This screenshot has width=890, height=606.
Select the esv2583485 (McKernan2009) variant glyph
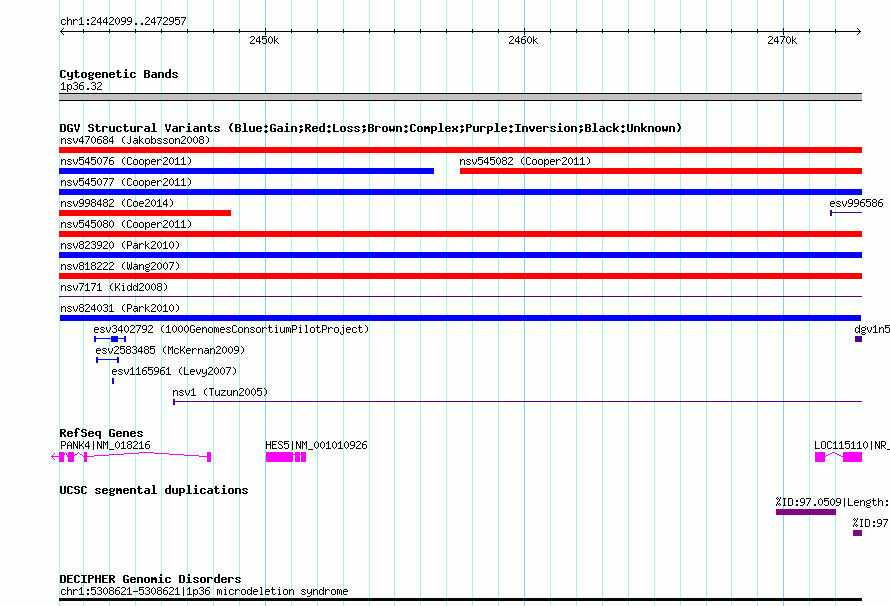click(x=107, y=360)
